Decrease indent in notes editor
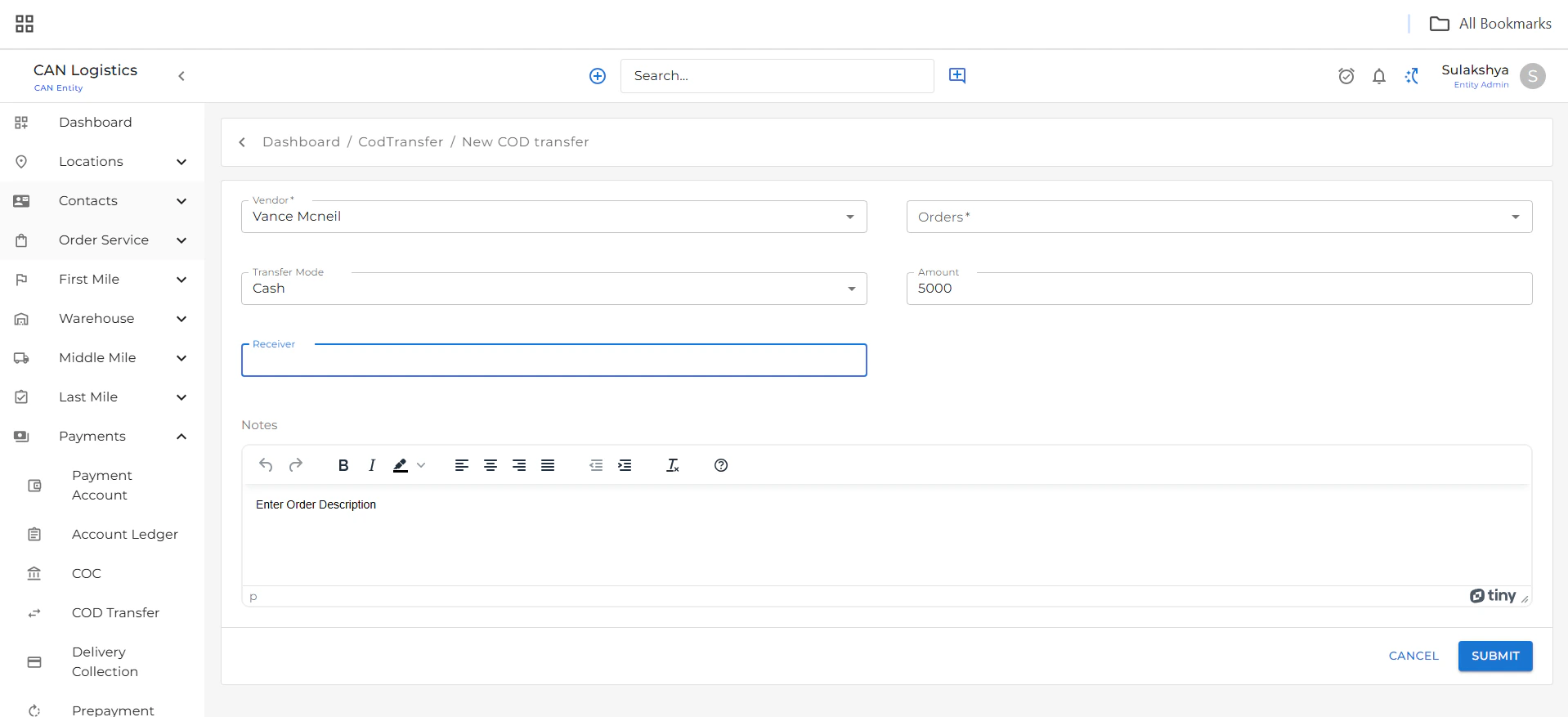 [596, 465]
